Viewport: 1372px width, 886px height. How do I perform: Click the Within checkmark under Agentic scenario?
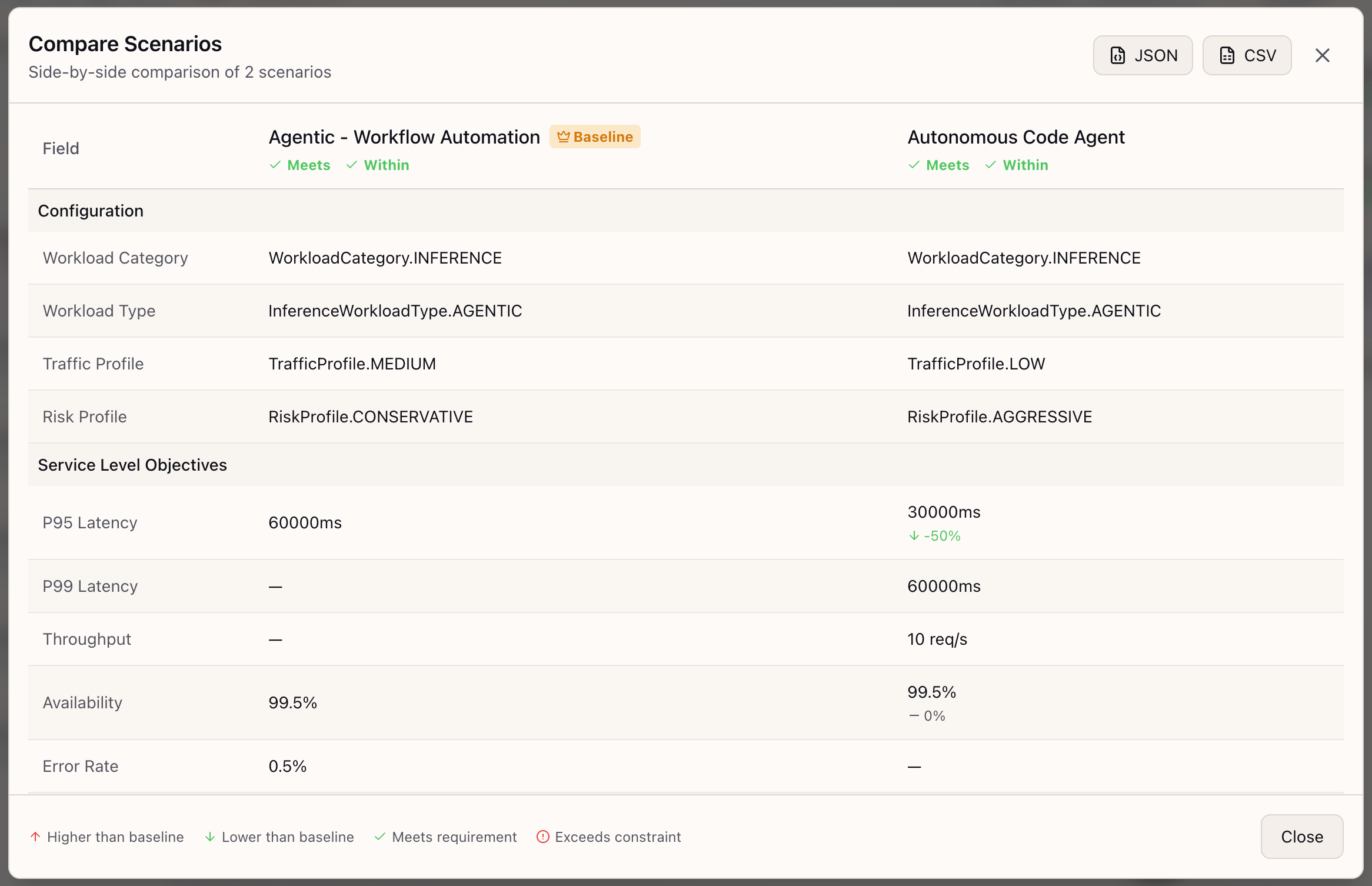tap(378, 165)
